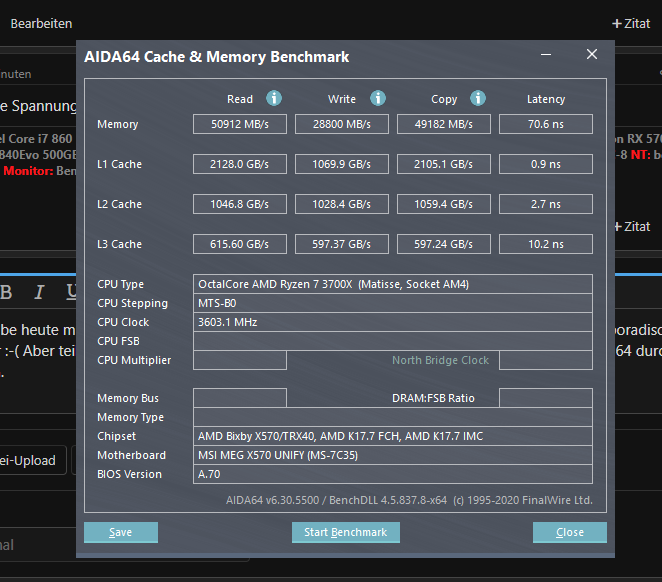Click the empty Memory Type field
This screenshot has height=582, width=662.
tap(393, 417)
